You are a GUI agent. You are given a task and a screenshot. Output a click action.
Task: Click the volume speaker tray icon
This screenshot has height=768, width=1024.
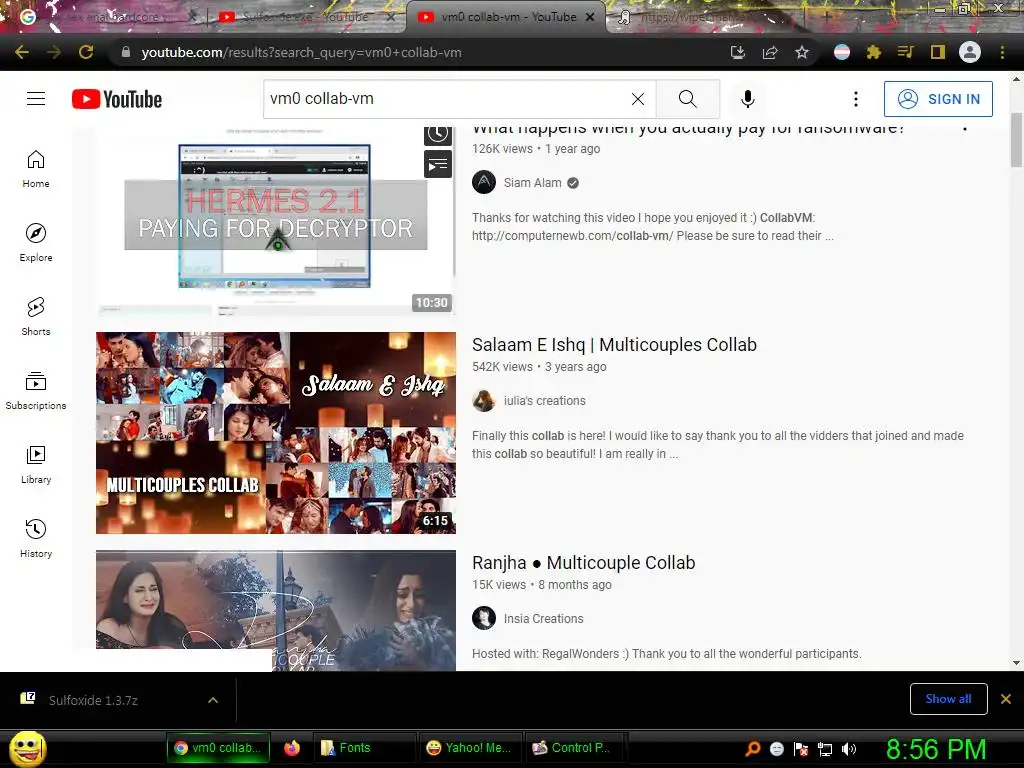(849, 749)
